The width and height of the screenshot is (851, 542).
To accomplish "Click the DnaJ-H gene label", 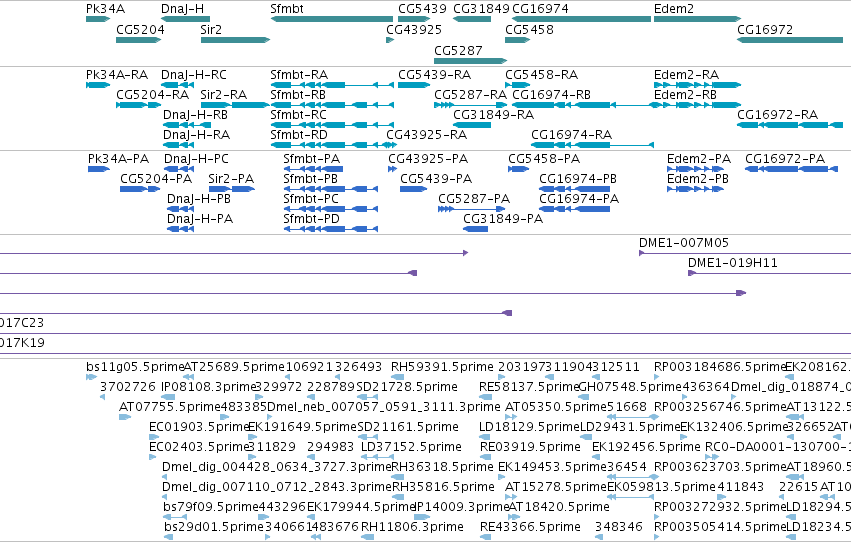I will pos(182,9).
